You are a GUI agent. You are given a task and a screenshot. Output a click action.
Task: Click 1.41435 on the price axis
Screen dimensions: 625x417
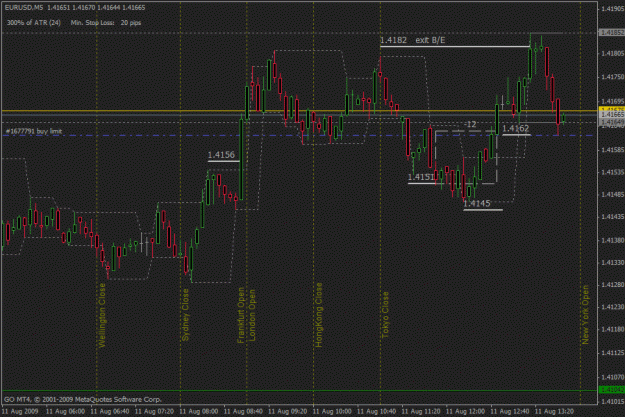tap(613, 216)
